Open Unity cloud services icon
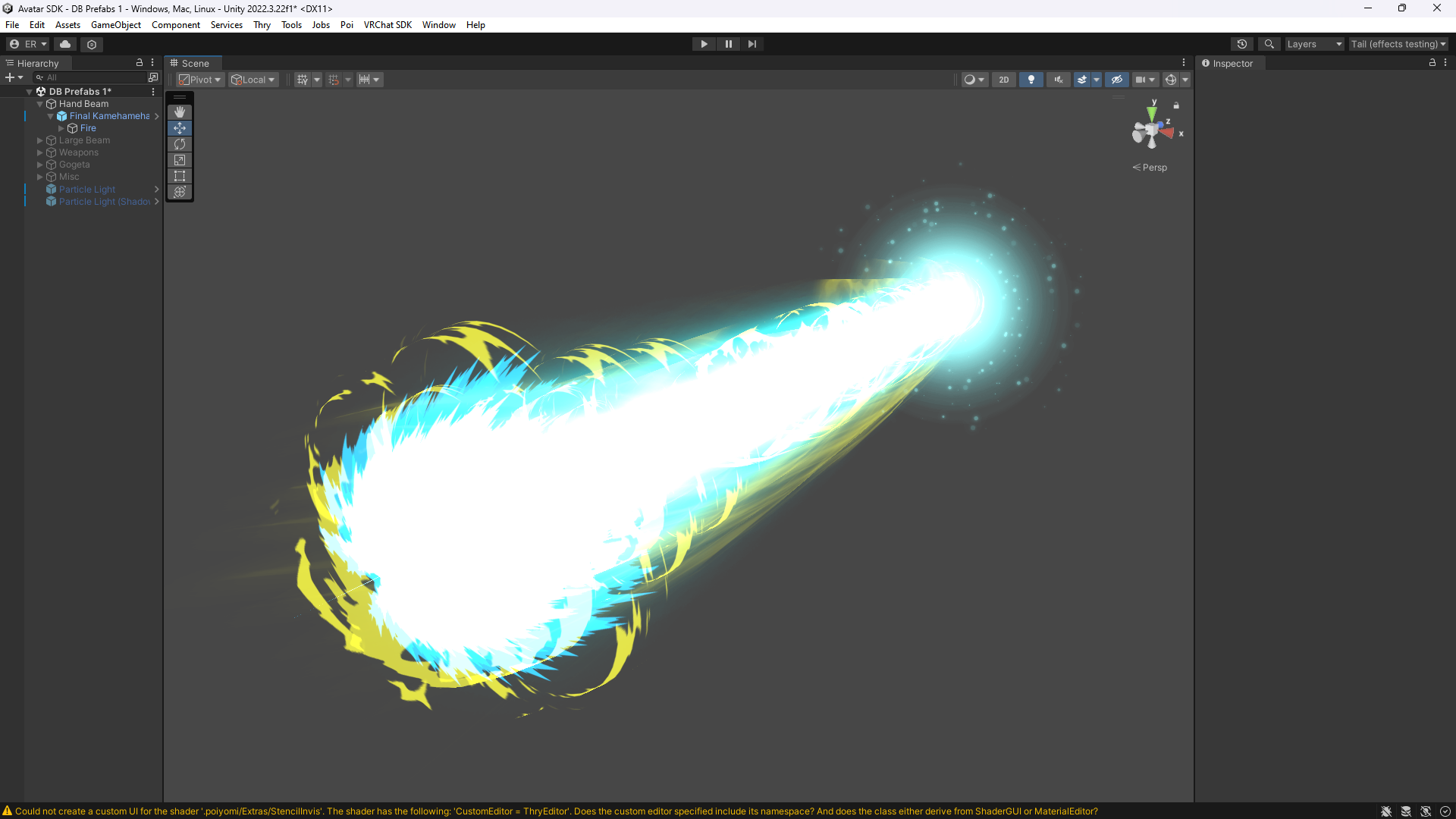Screen dimensions: 1456x819 click(x=65, y=44)
